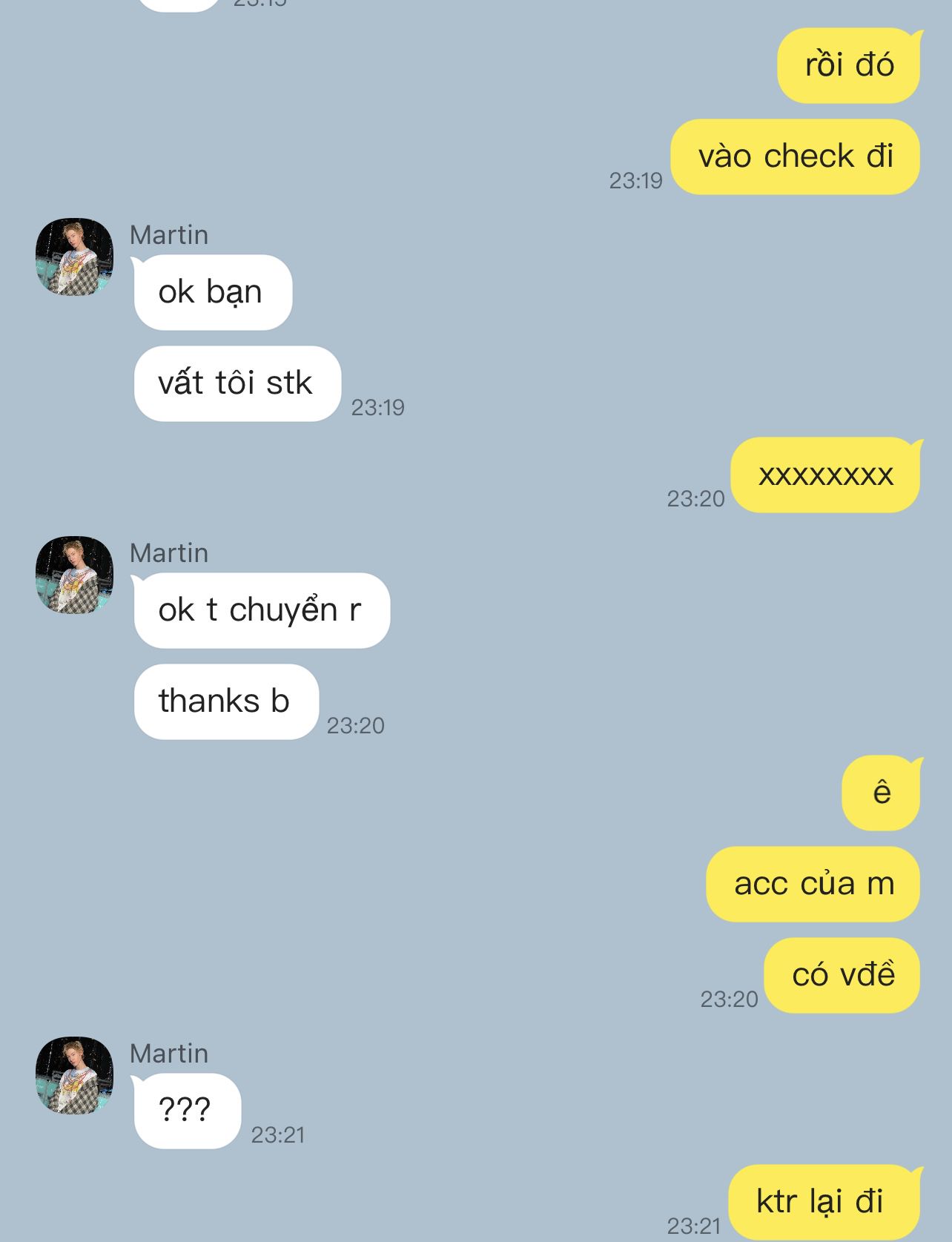Viewport: 952px width, 1242px height.
Task: Tap Martin's avatar beside 'ok t chuyển r'
Action: point(74,575)
